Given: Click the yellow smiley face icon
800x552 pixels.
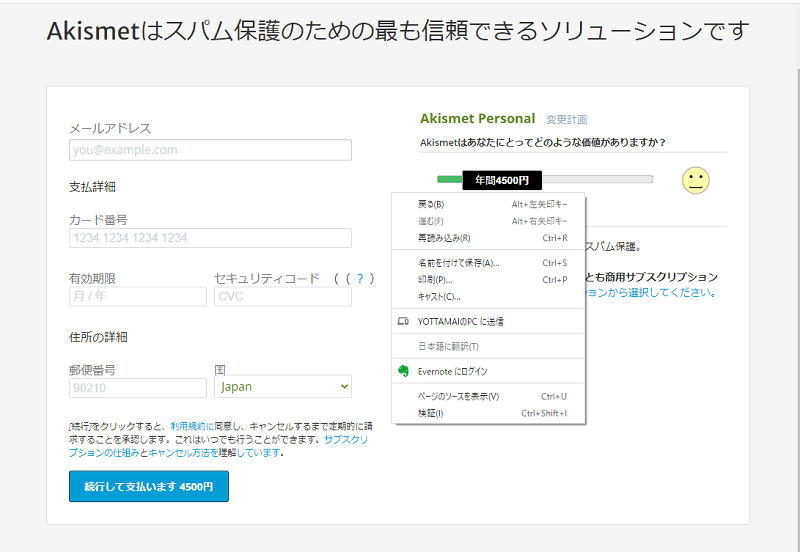Looking at the screenshot, I should (x=695, y=180).
